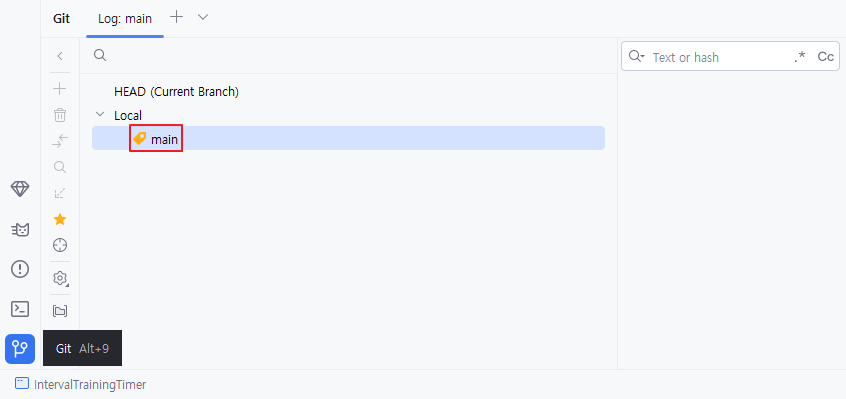Viewport: 846px width, 399px height.
Task: Click the Delete Branch trash icon
Action: 60,114
